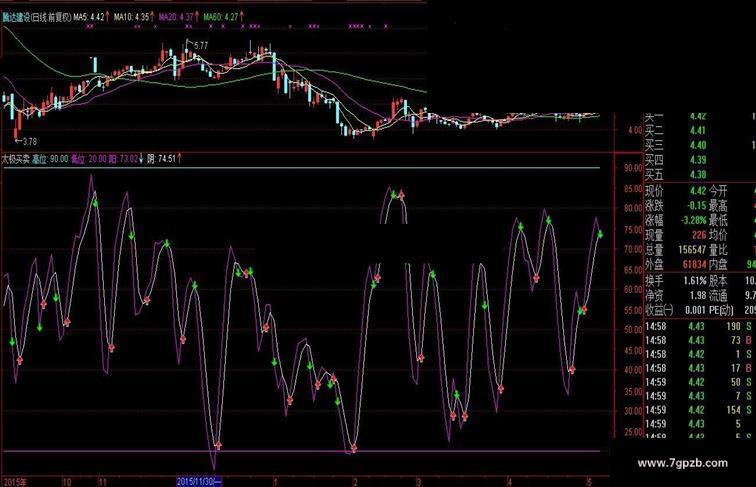Screen dimensions: 756x487
Task: Select the 买四 bid row at 4.39
Action: click(x=700, y=160)
